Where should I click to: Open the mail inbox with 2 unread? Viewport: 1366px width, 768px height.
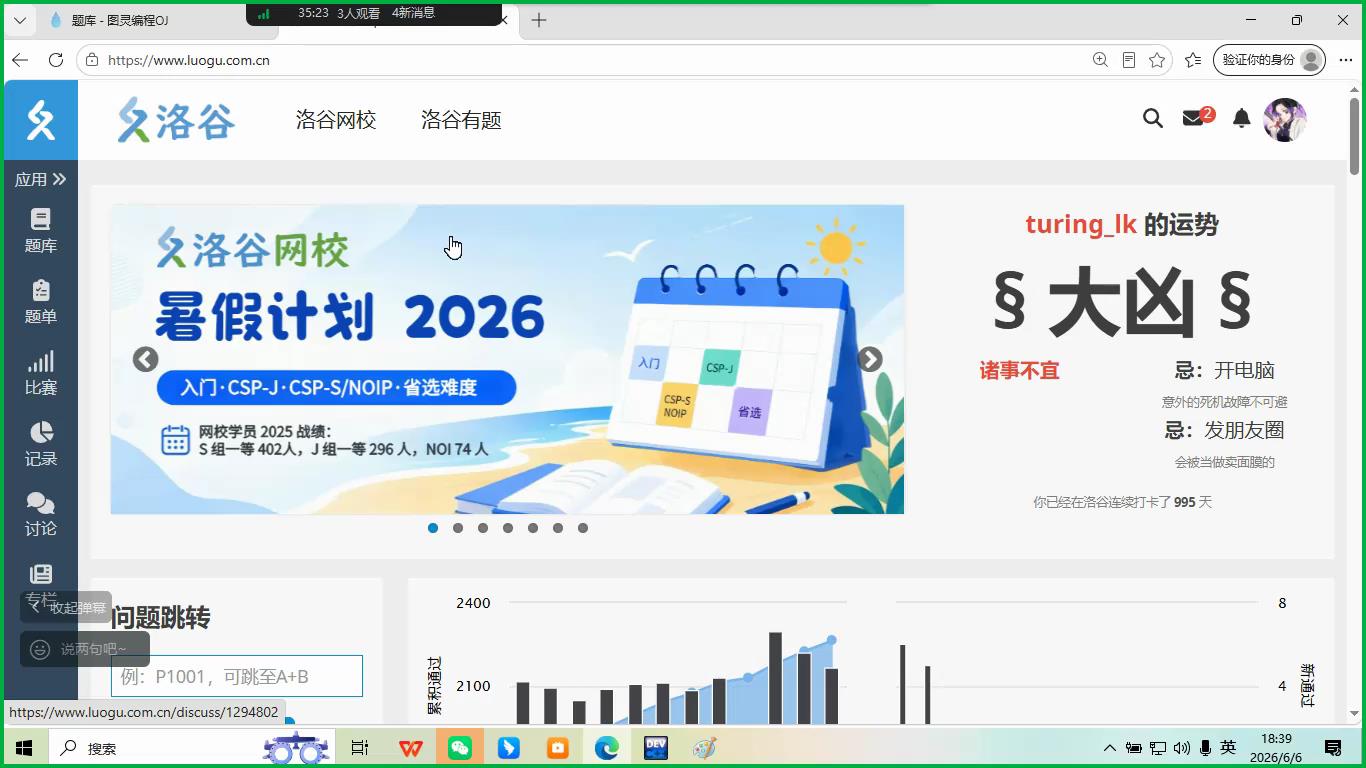pyautogui.click(x=1196, y=118)
